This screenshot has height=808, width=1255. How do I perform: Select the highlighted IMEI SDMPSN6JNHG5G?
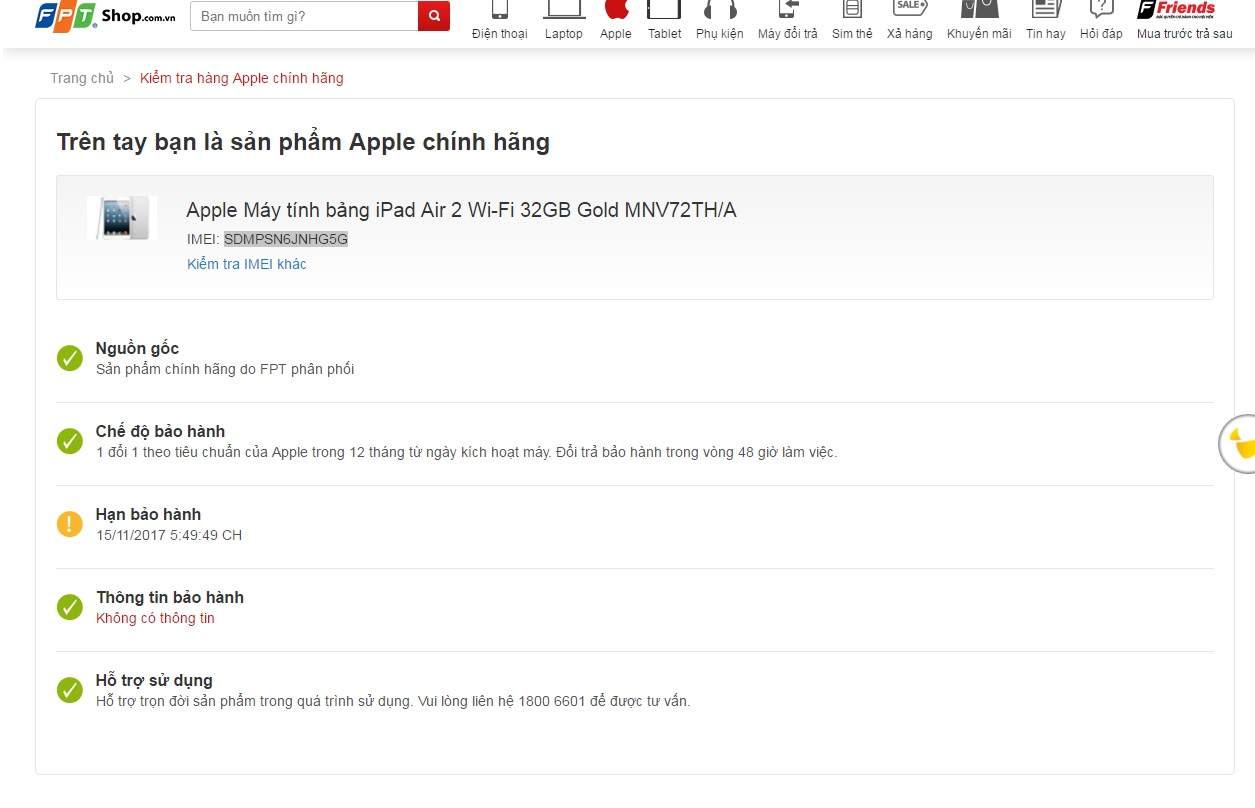(286, 239)
